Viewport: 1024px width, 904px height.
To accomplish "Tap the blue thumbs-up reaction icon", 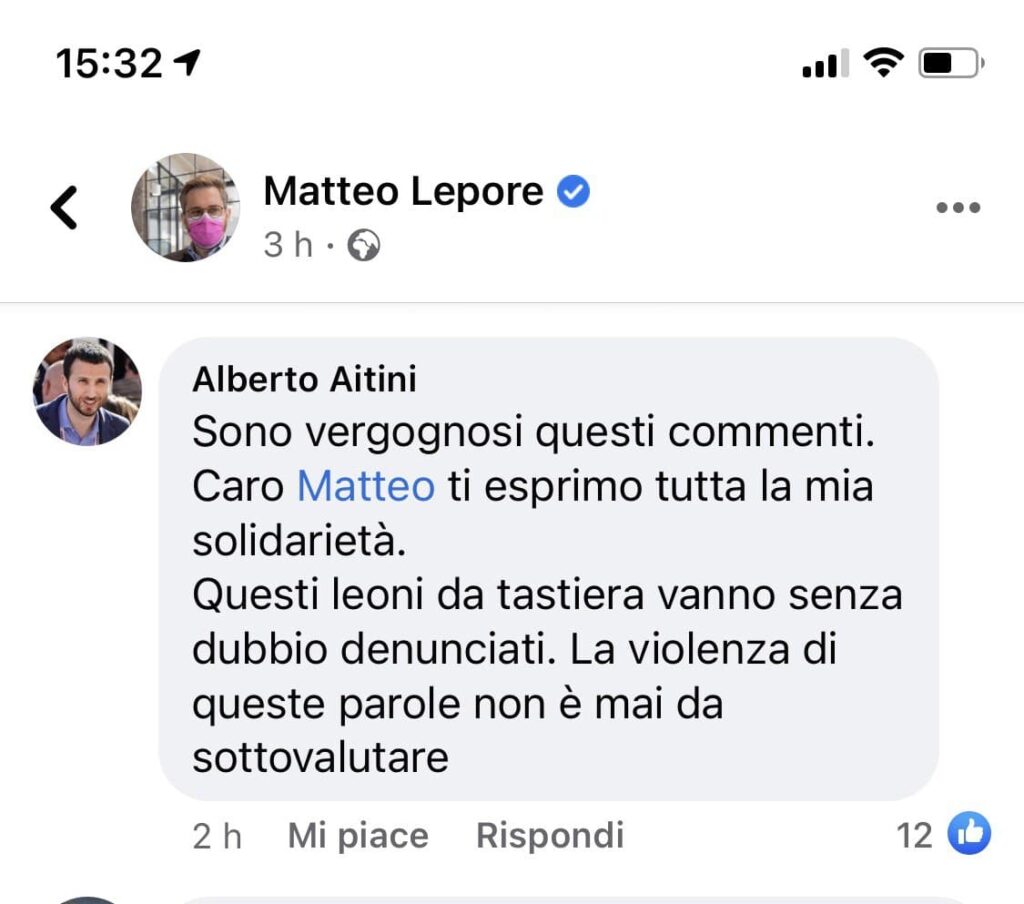I will [968, 834].
